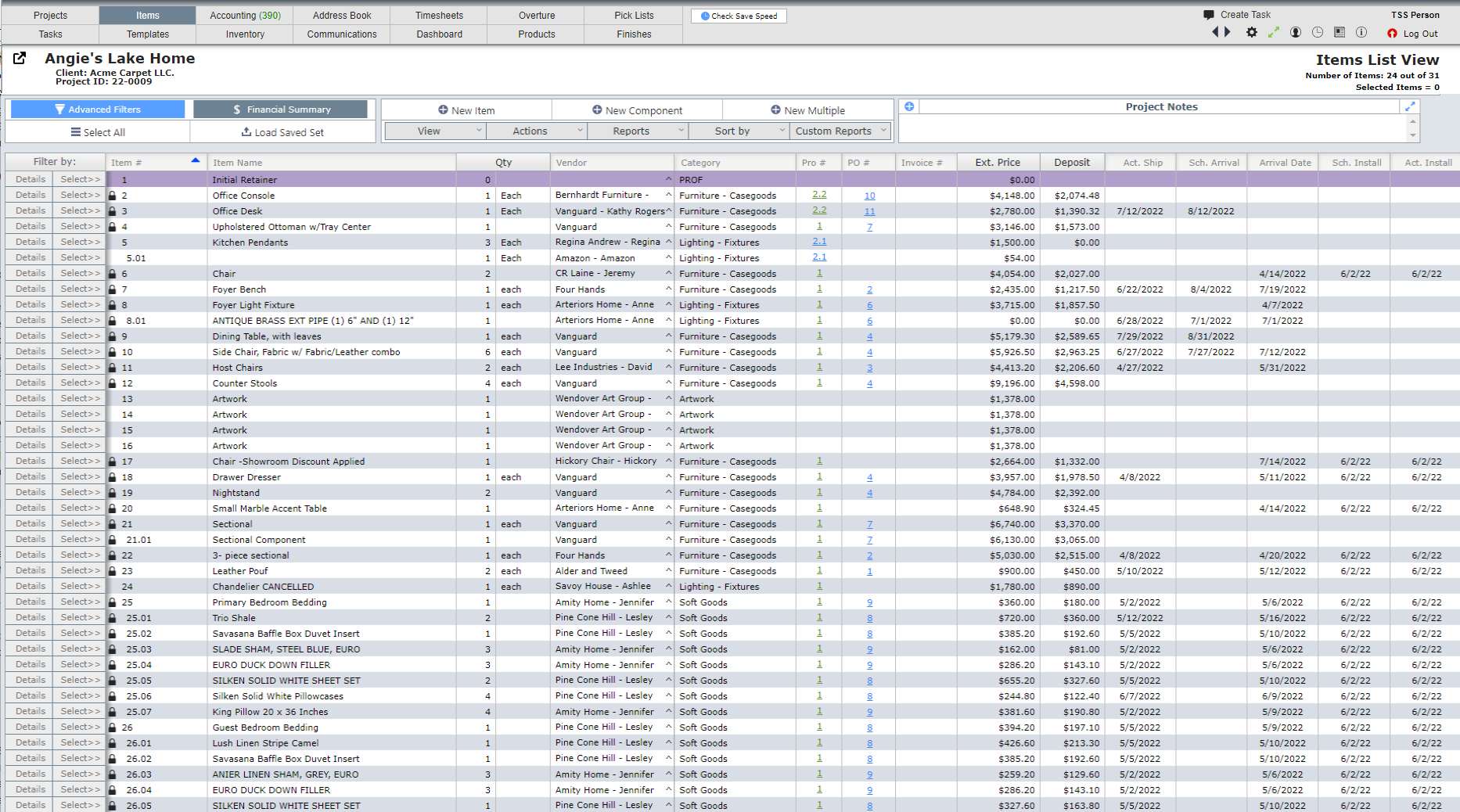The width and height of the screenshot is (1460, 812).
Task: Toggle Select>> for Office Desk row
Action: pyautogui.click(x=80, y=210)
